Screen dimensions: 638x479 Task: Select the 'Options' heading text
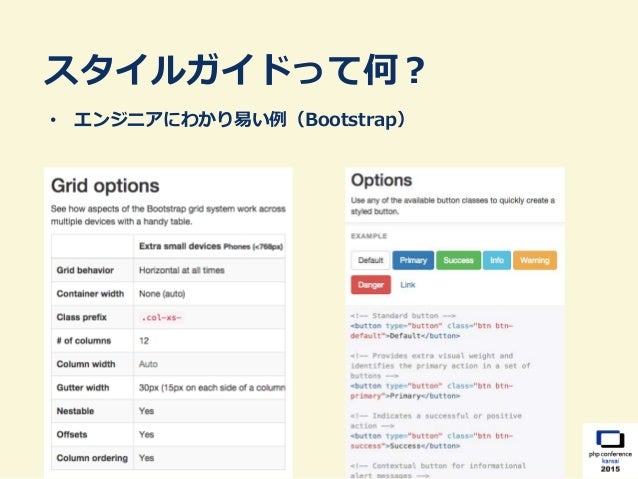click(381, 180)
